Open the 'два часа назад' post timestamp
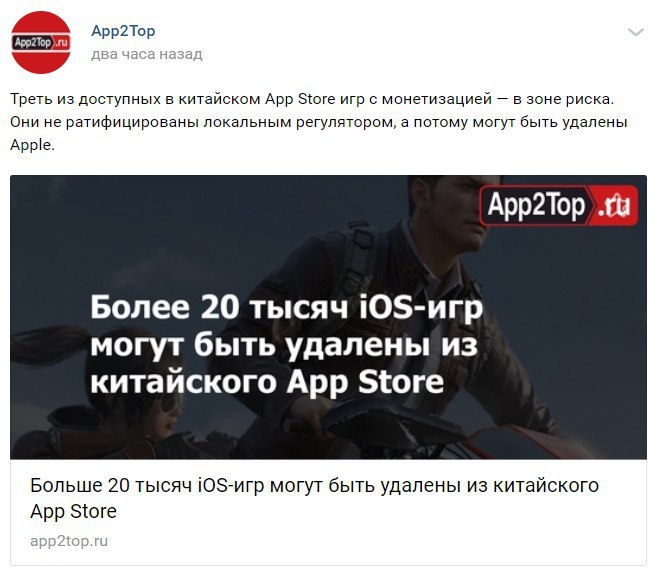 147,54
